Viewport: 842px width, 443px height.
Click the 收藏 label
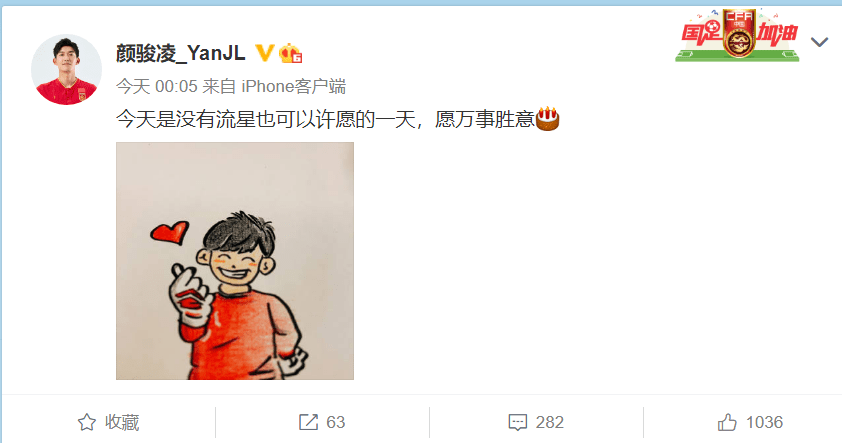pos(122,423)
